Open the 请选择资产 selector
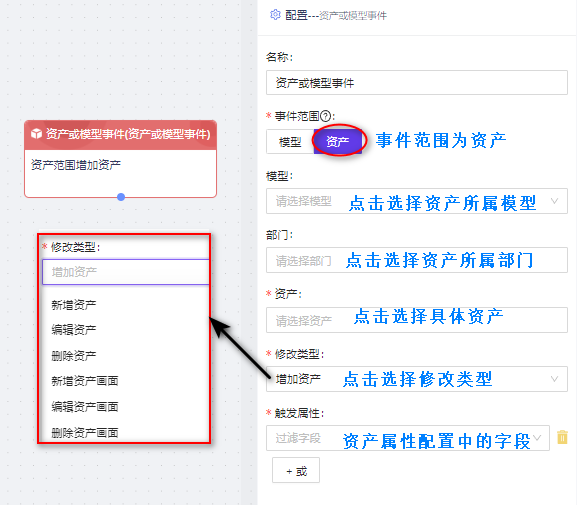This screenshot has width=577, height=505. pos(417,320)
